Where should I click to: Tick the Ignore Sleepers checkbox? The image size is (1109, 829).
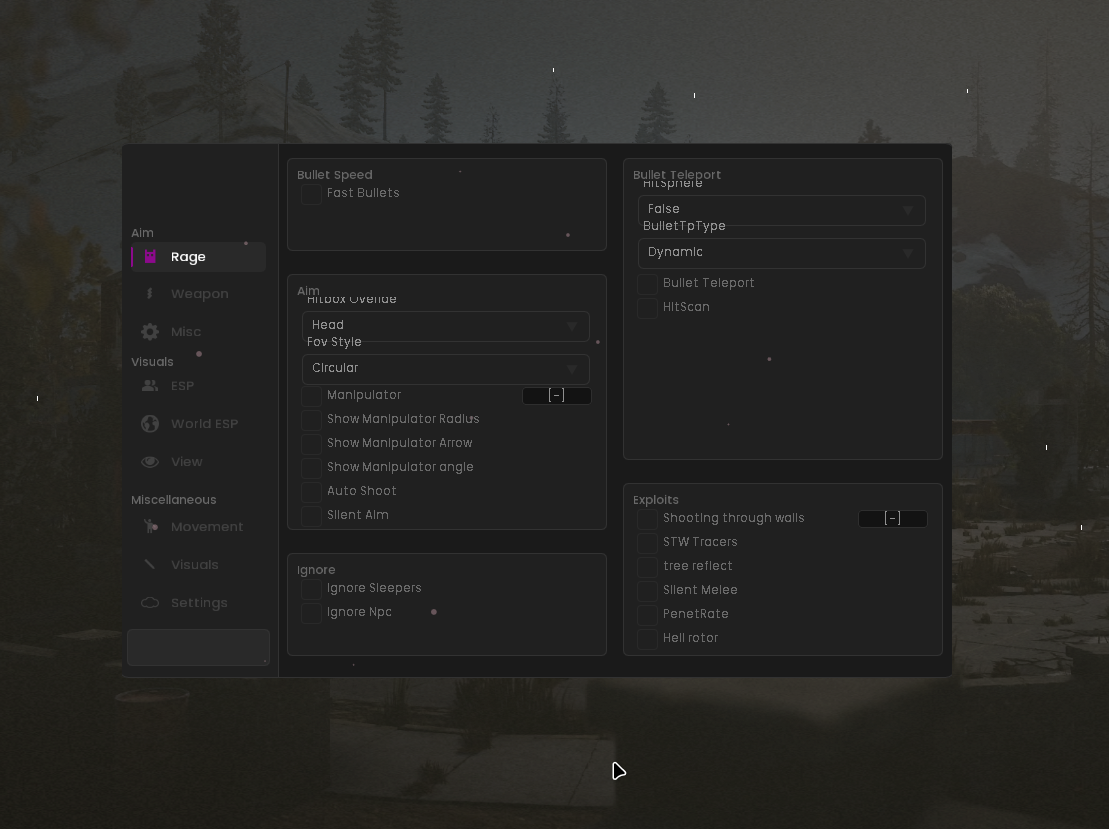311,589
